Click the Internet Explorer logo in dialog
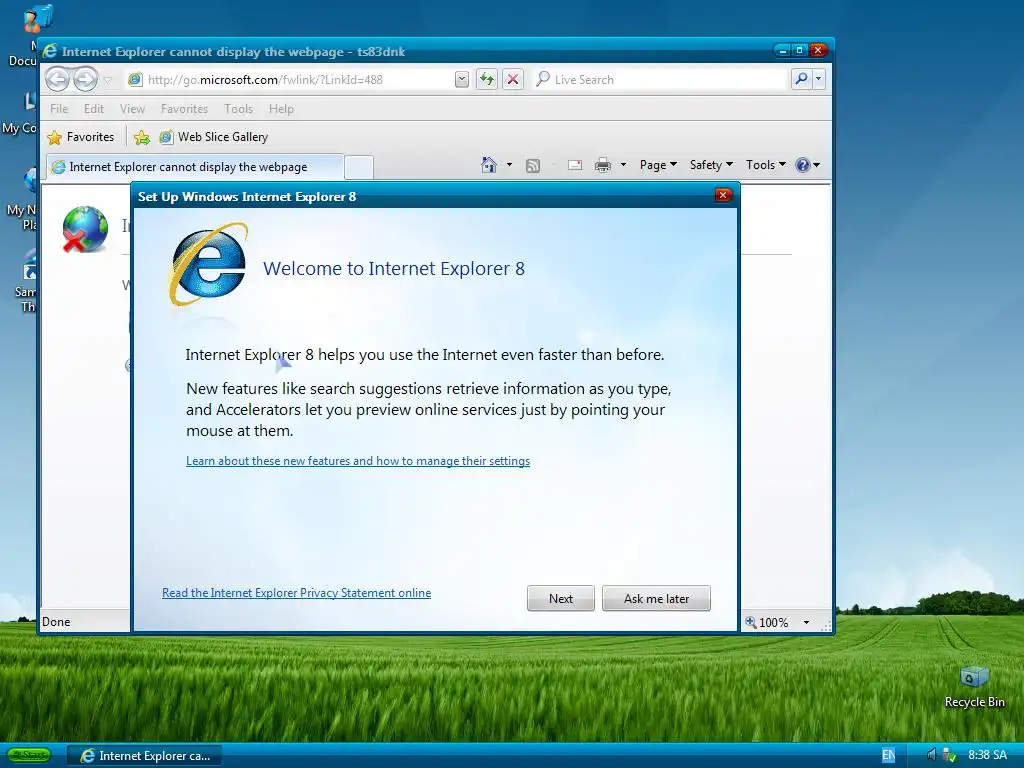This screenshot has width=1024, height=768. click(x=209, y=264)
